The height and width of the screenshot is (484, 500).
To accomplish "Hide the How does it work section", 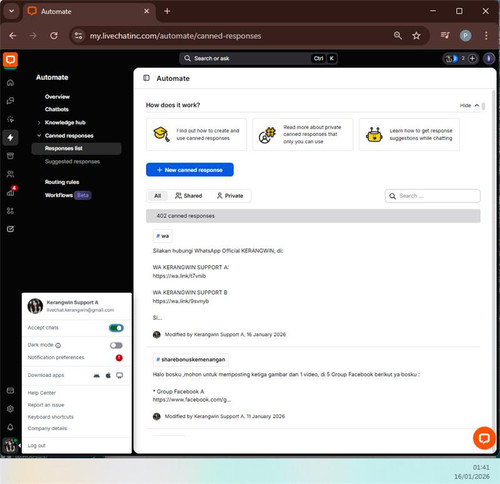I will pos(469,105).
